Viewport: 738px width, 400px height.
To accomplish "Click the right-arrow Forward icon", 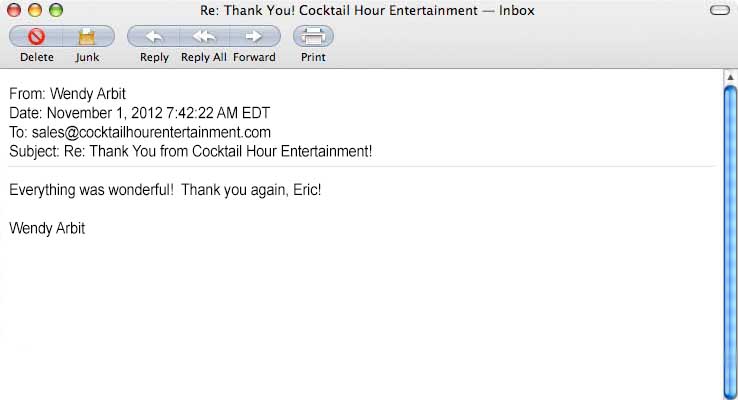I will 254,36.
